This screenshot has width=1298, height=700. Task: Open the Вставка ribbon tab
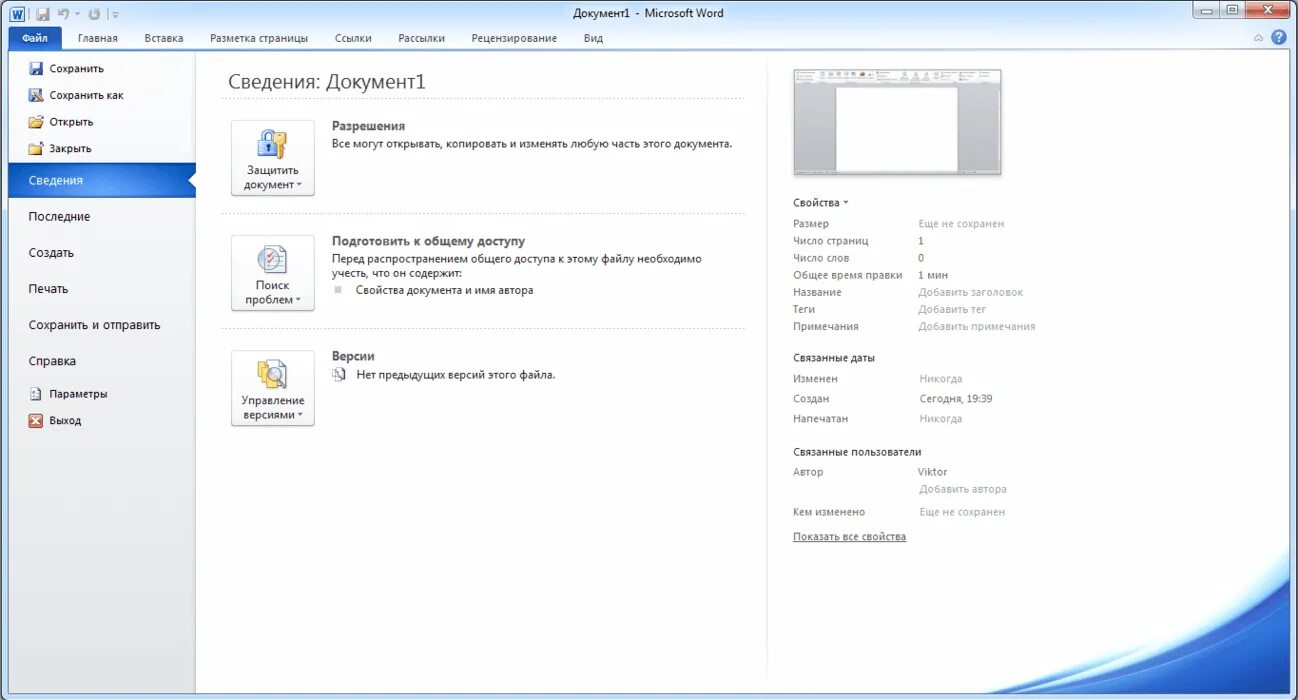[164, 38]
